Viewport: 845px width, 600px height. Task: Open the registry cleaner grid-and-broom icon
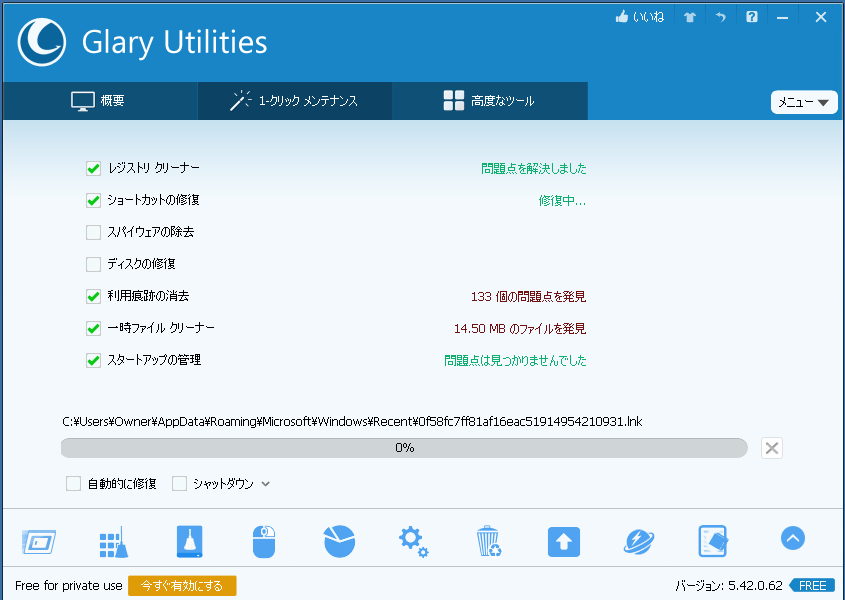coord(114,542)
